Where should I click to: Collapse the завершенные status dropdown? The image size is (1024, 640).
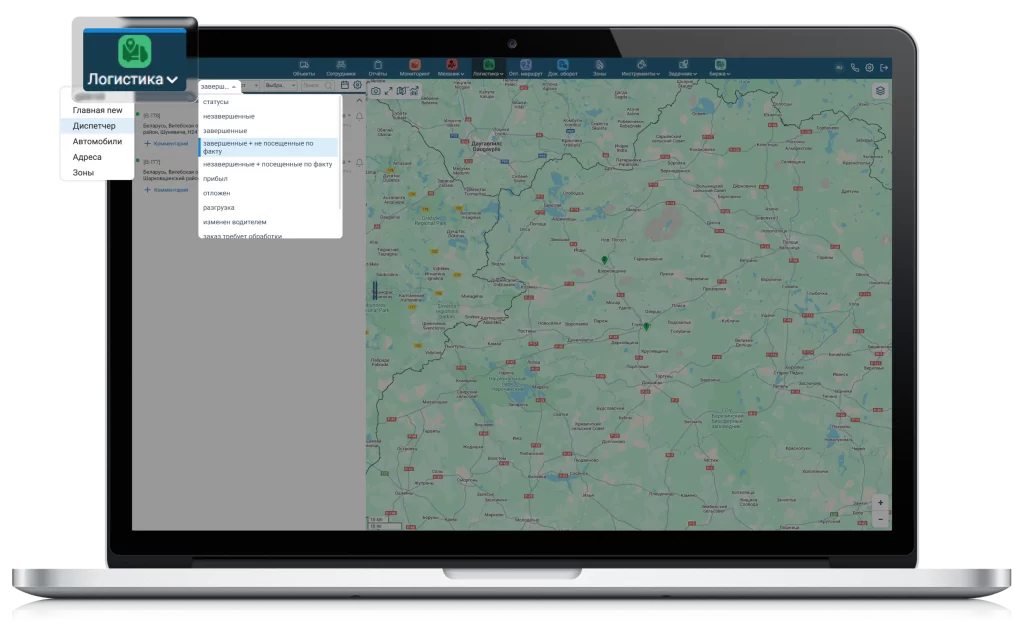(219, 87)
